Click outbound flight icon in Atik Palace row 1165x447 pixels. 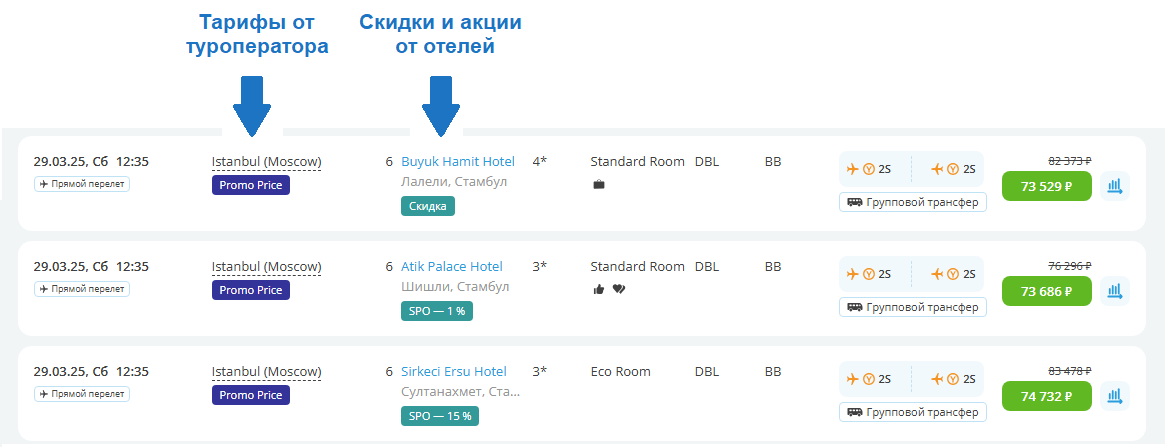(x=852, y=274)
